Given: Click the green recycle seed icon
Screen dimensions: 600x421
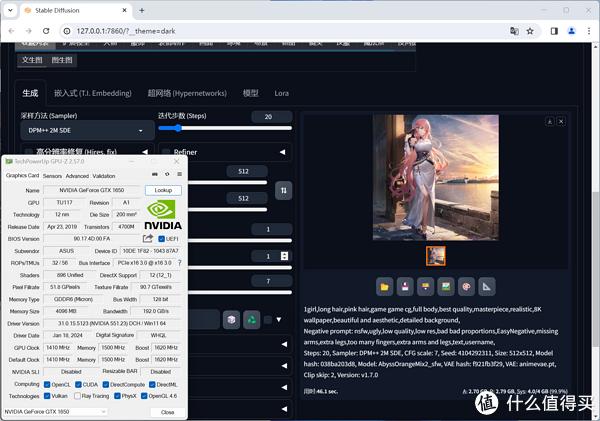Looking at the screenshot, I should (251, 320).
